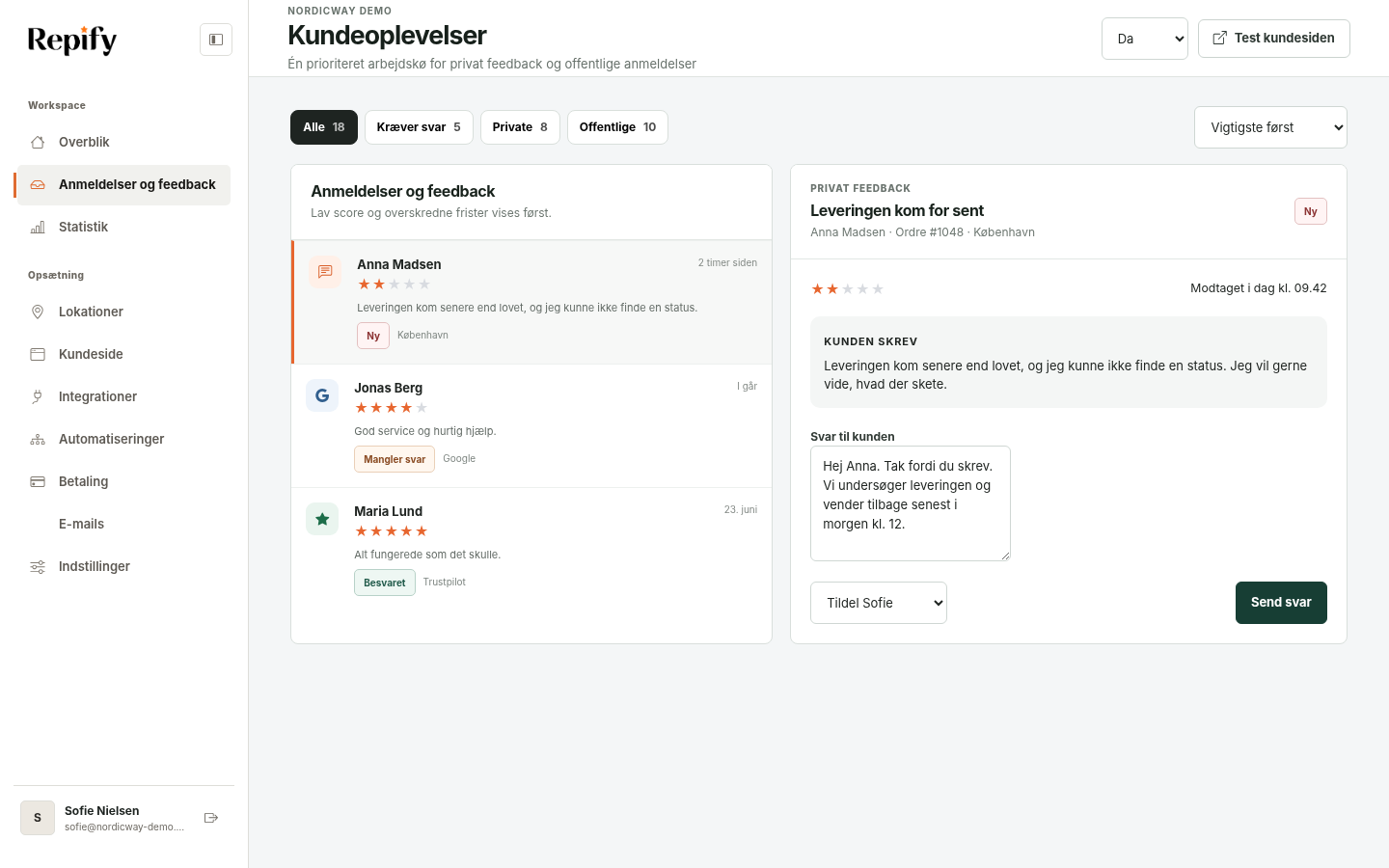Select the Private 8 filter tab
The image size is (1389, 868).
coord(520,127)
